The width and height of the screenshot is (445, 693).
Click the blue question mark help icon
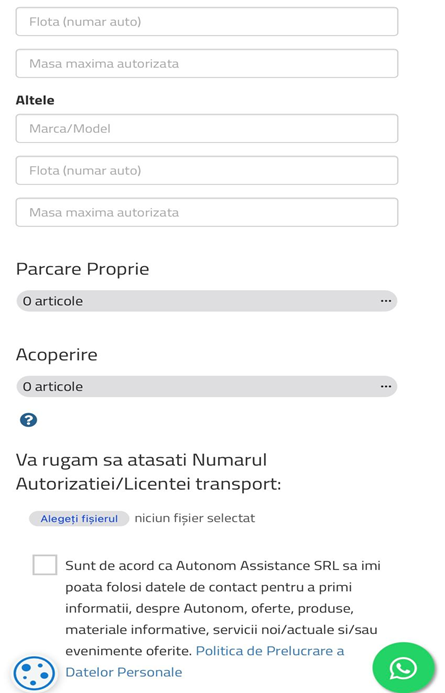click(28, 420)
